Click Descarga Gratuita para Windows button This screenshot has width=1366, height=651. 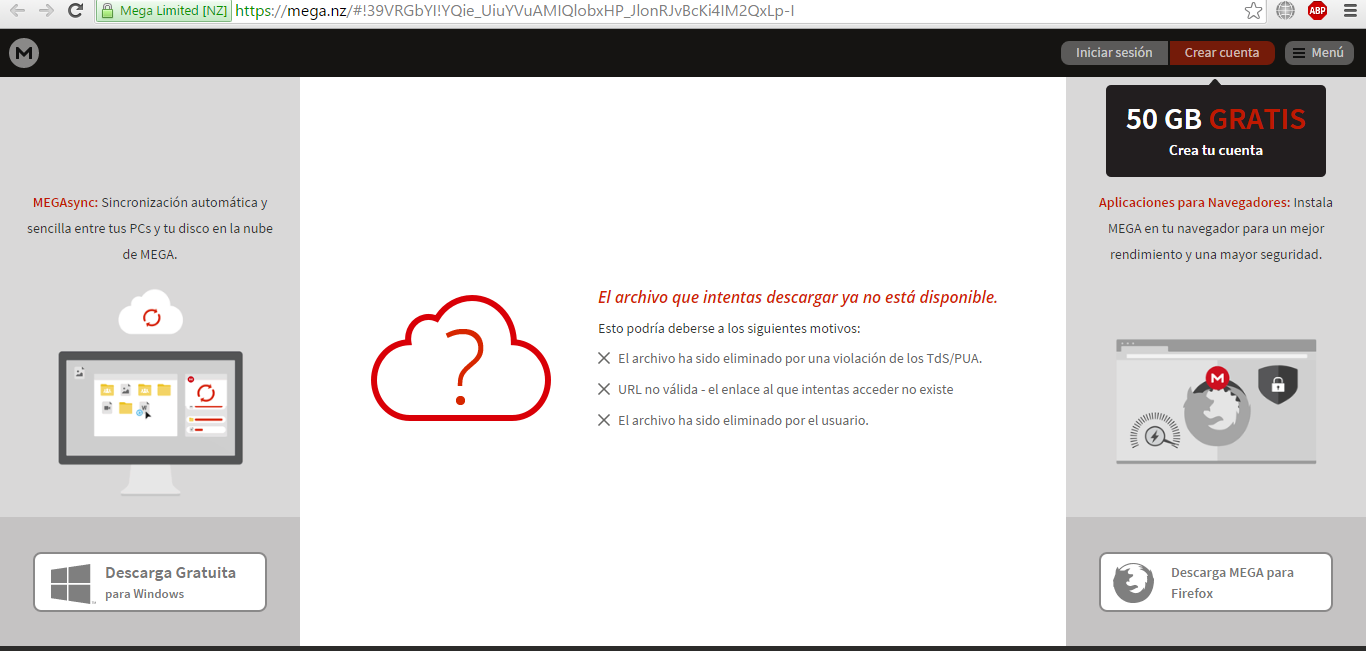pyautogui.click(x=150, y=582)
